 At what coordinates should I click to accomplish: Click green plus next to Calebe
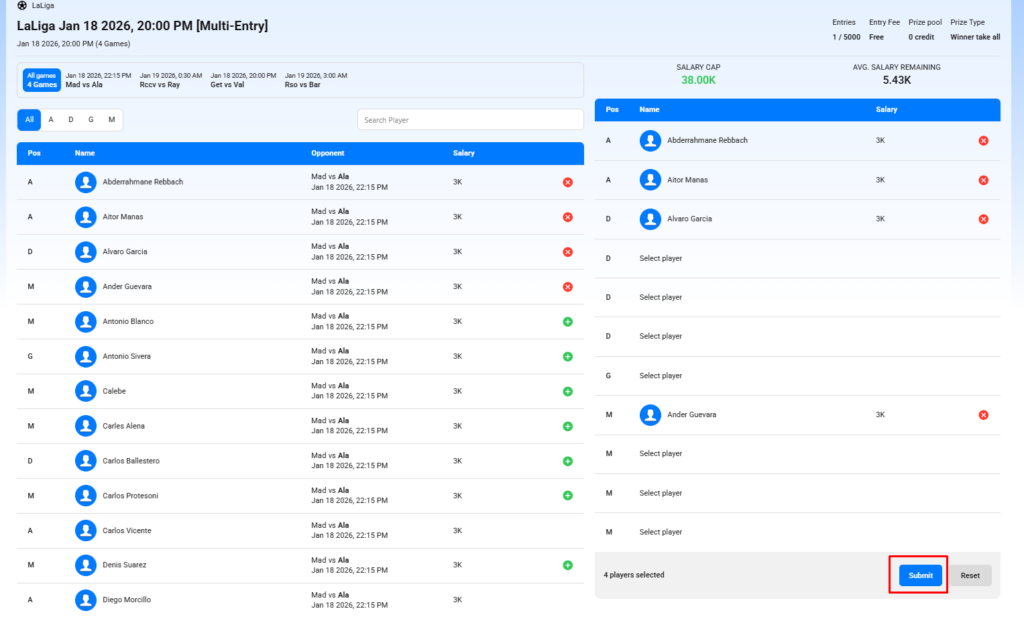pos(568,391)
